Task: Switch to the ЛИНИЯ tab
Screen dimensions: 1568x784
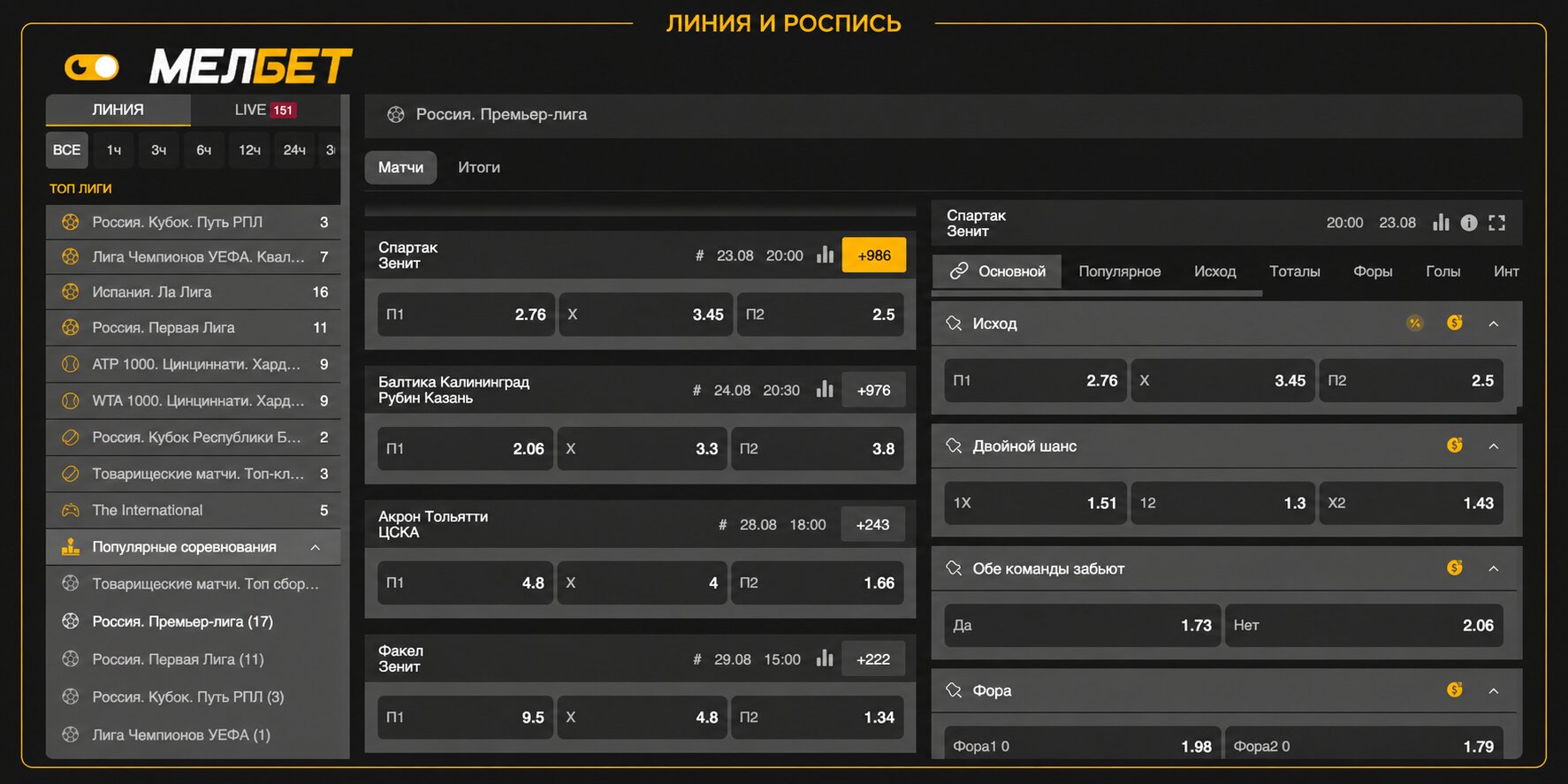Action: pos(118,110)
